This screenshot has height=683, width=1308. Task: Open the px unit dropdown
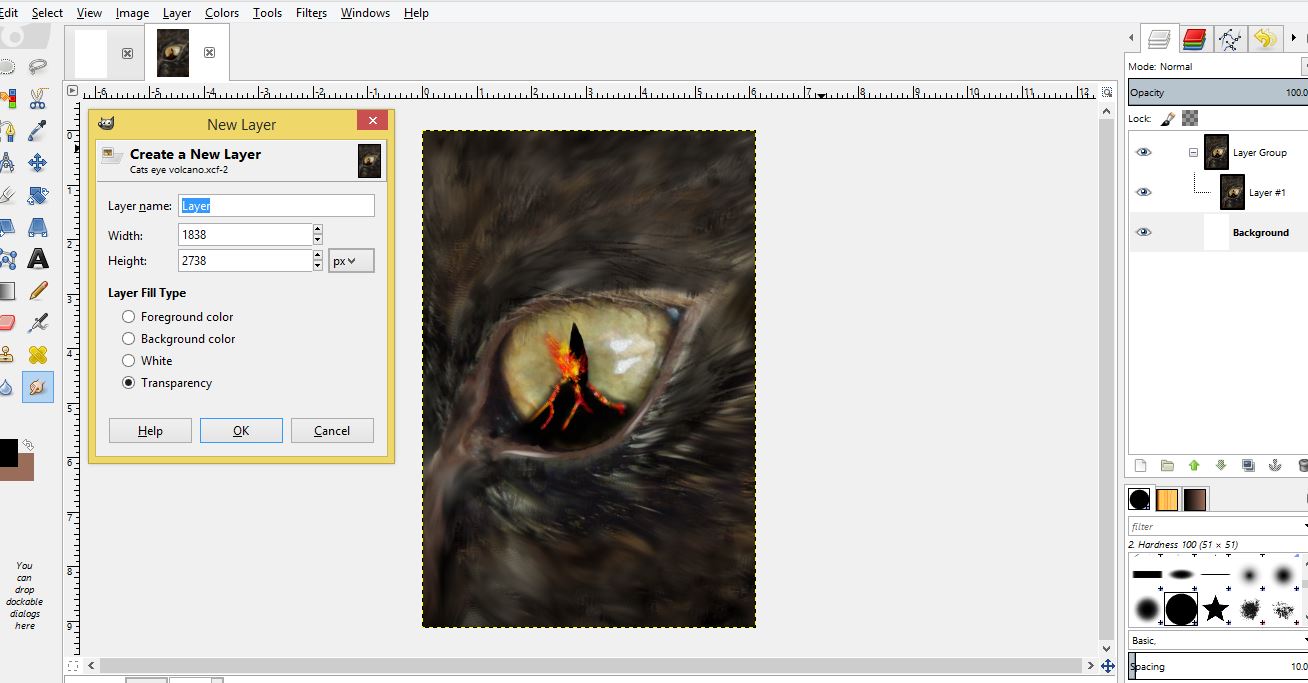[x=351, y=261]
